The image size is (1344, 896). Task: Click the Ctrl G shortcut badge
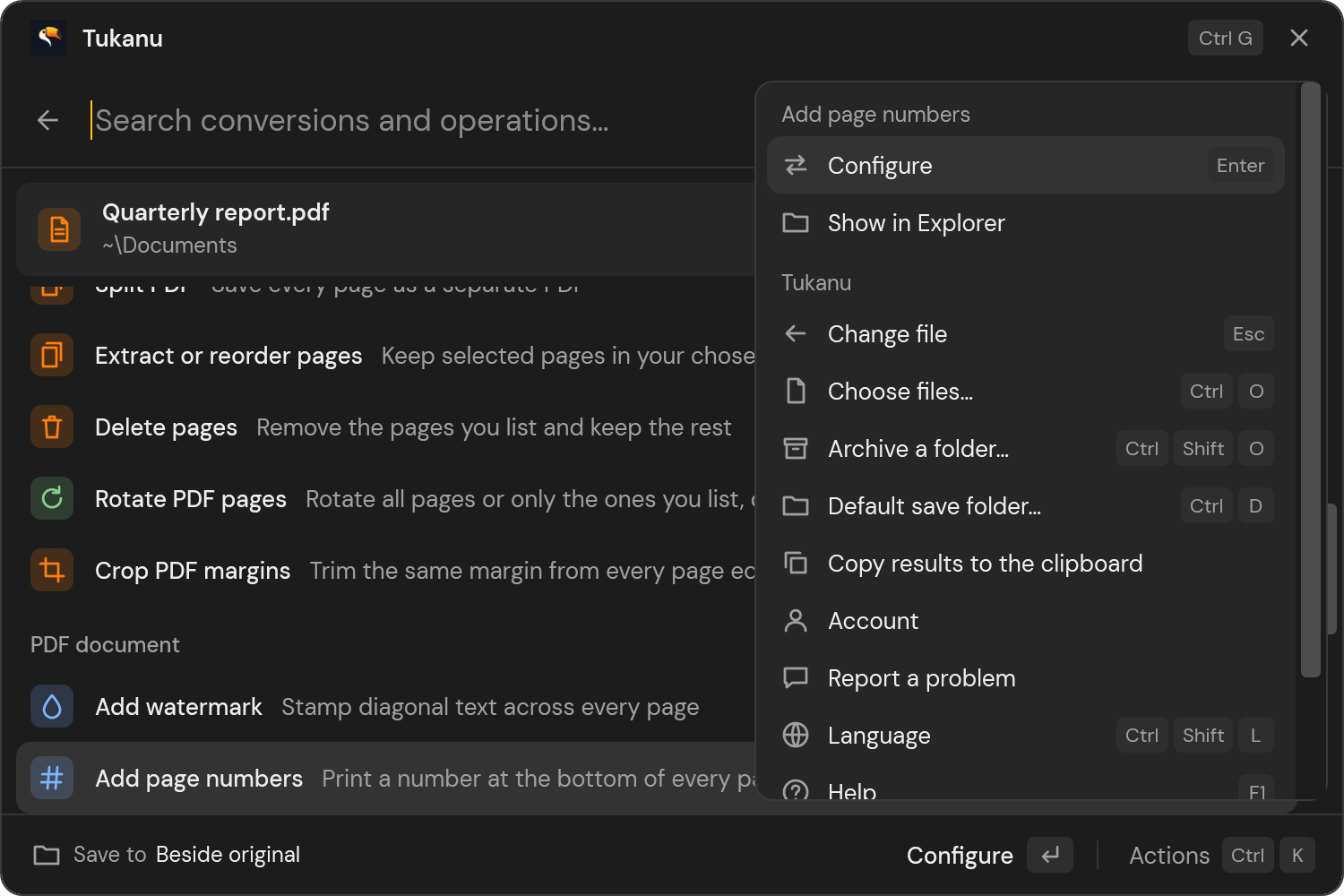tap(1226, 38)
